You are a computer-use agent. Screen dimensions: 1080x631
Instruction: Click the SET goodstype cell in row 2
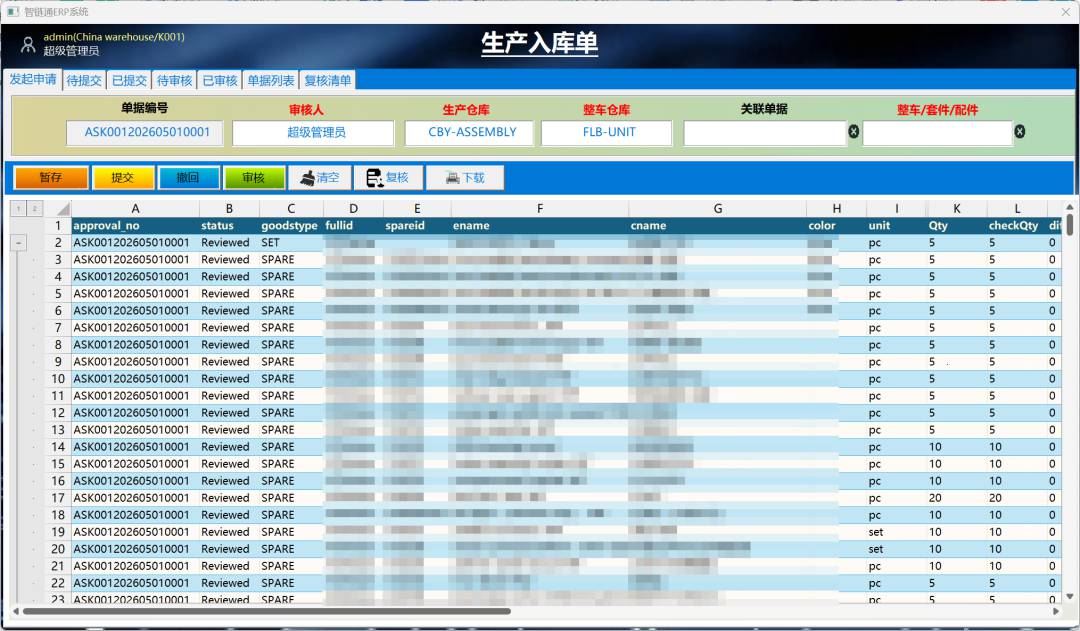(291, 242)
